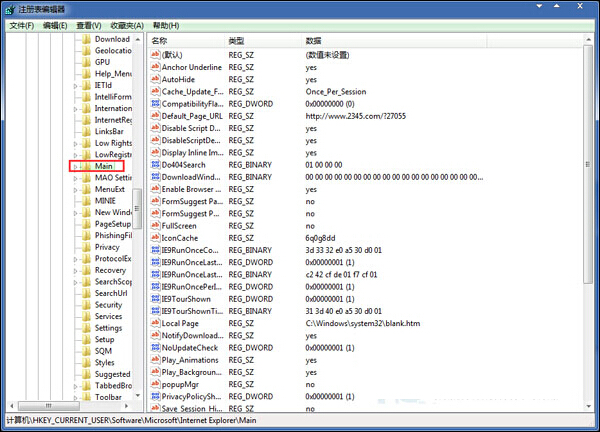Expand the Toolbar key node
This screenshot has width=600, height=432.
point(76,397)
